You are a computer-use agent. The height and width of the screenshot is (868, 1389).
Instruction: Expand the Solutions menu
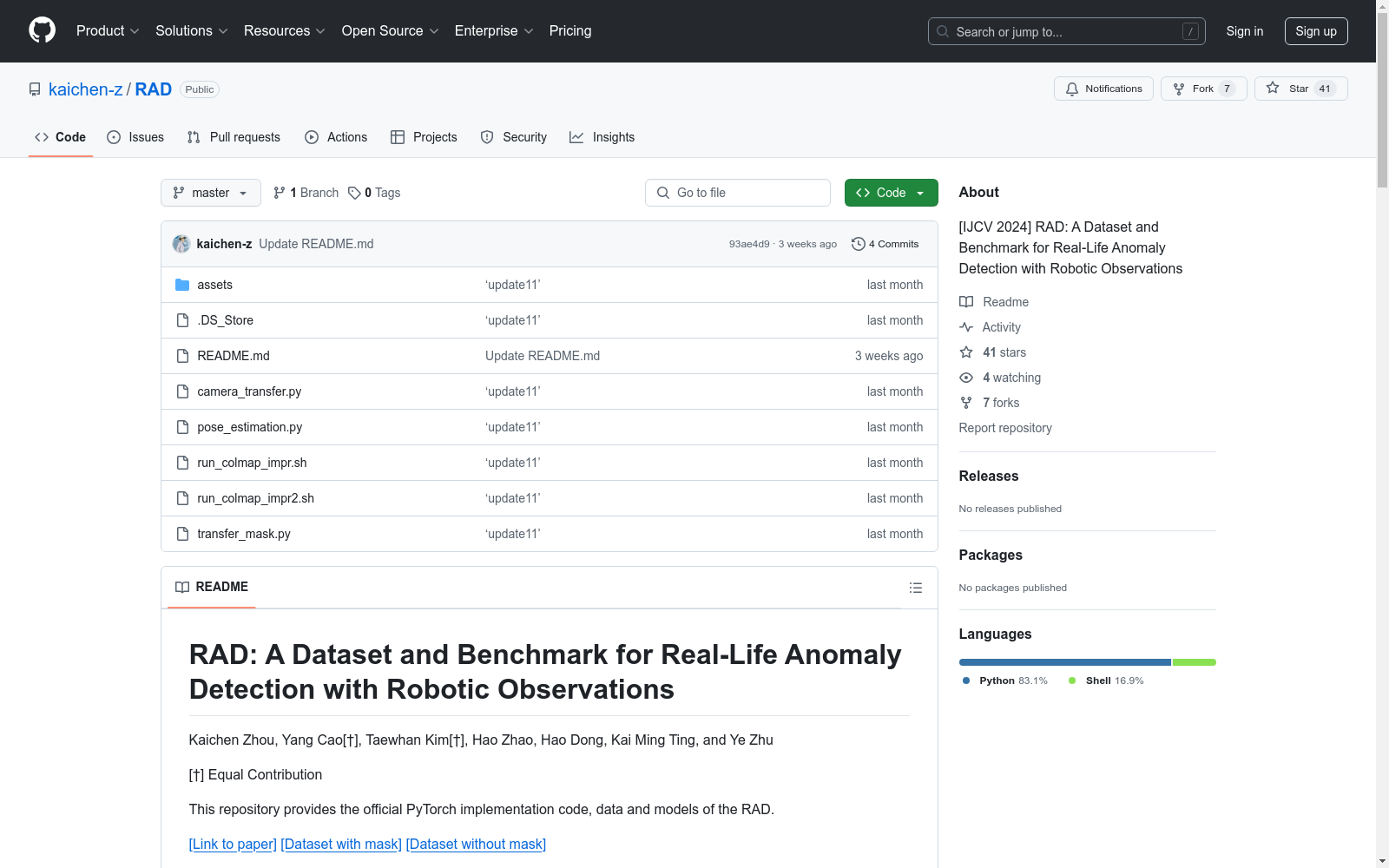coord(192,30)
